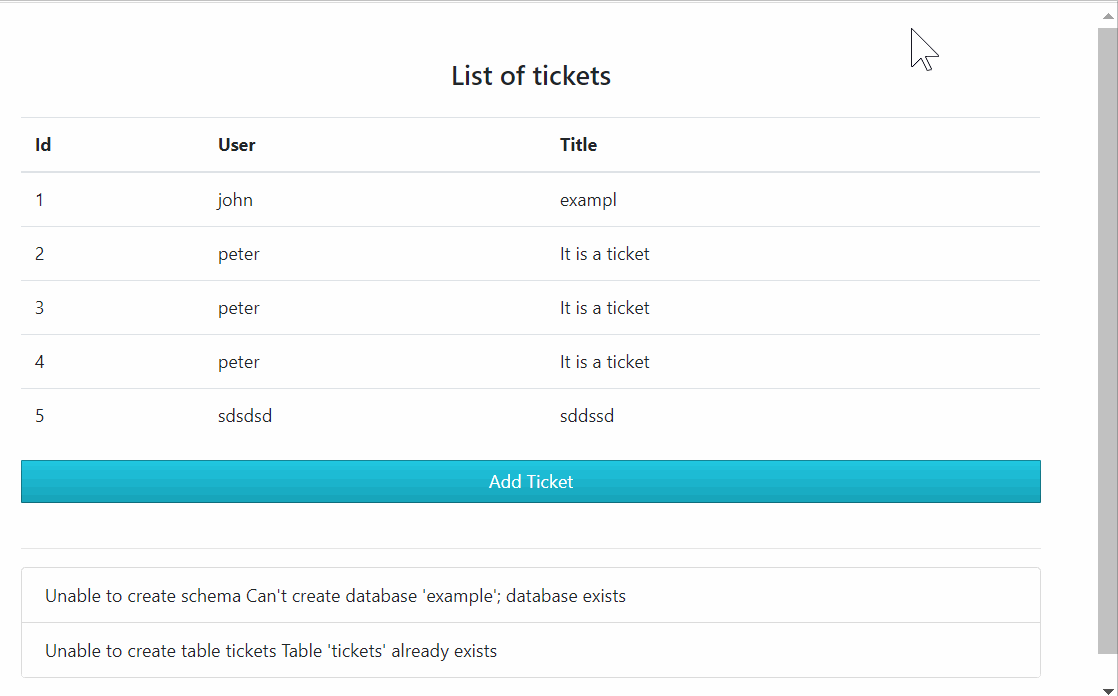Click the sdsdsd user cell
1118x696 pixels.
(x=245, y=416)
